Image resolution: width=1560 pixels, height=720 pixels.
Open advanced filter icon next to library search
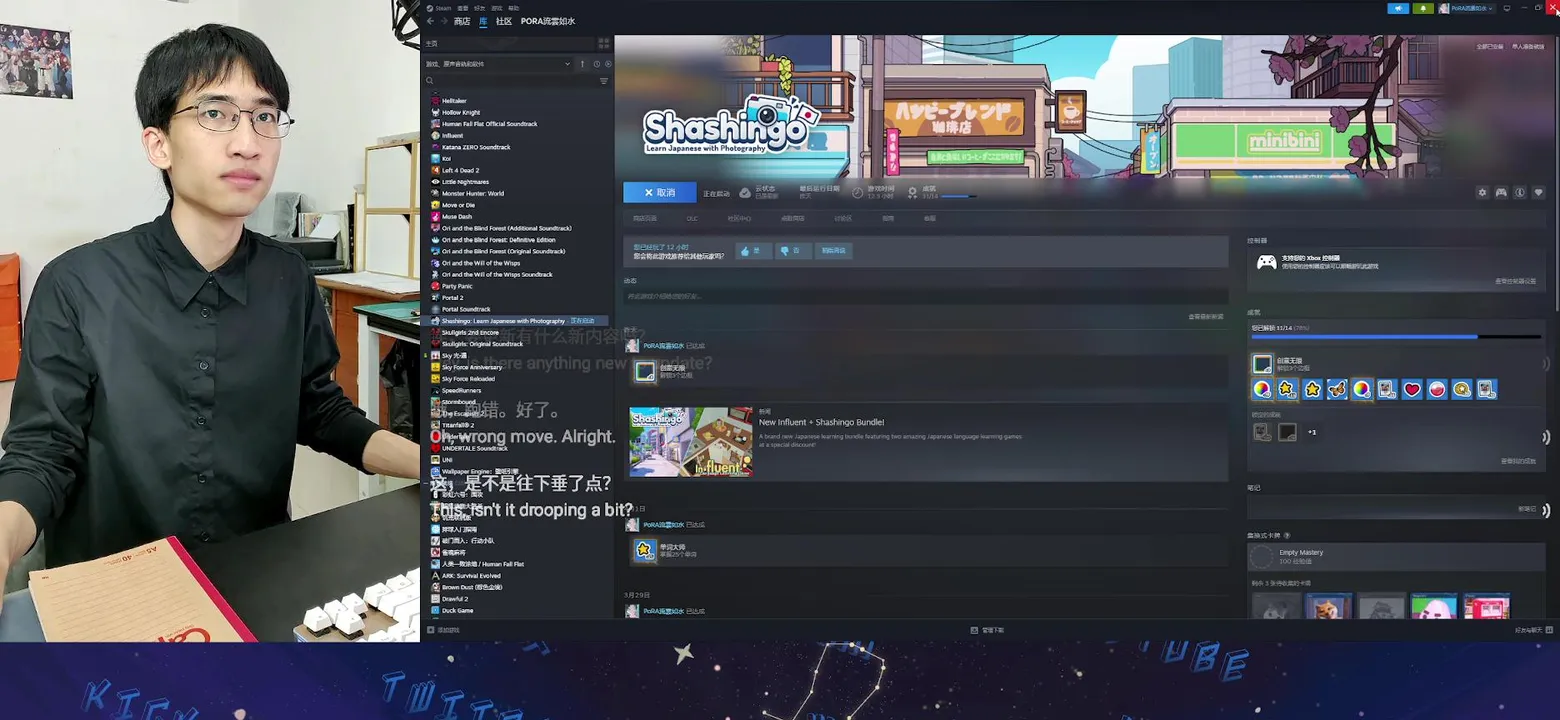pos(604,81)
